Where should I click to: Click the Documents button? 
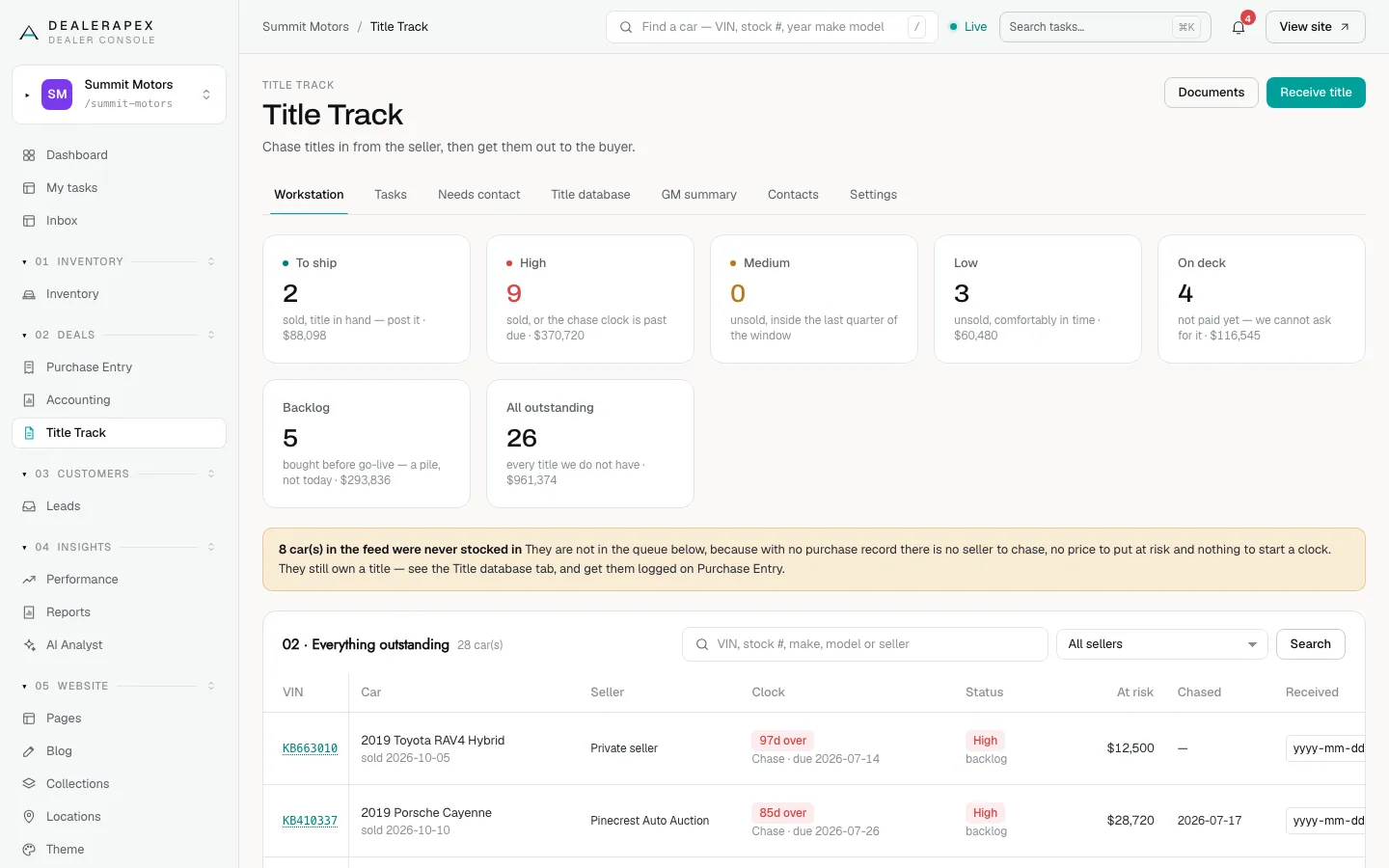1212,93
